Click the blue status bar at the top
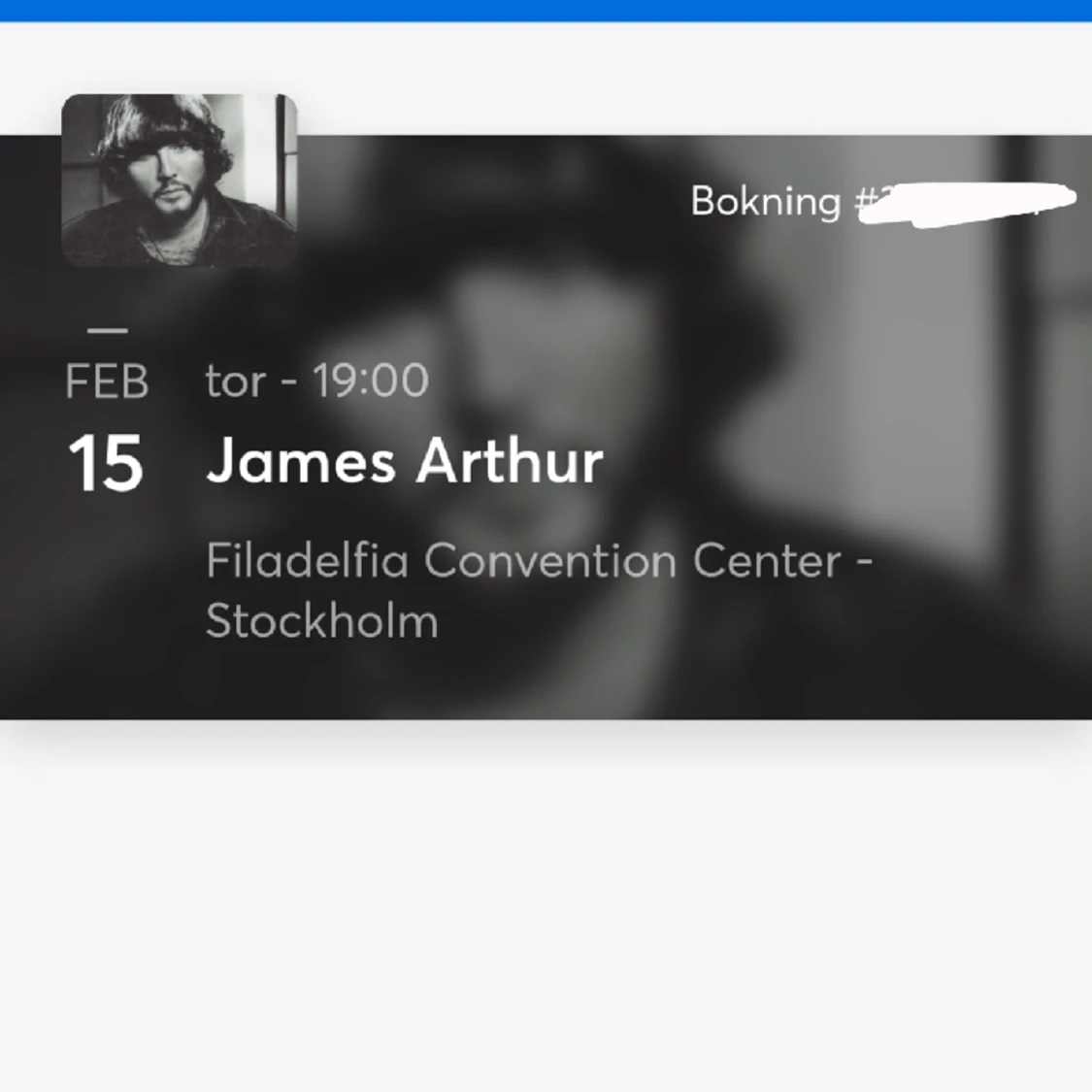The height and width of the screenshot is (1092, 1092). pos(546,8)
